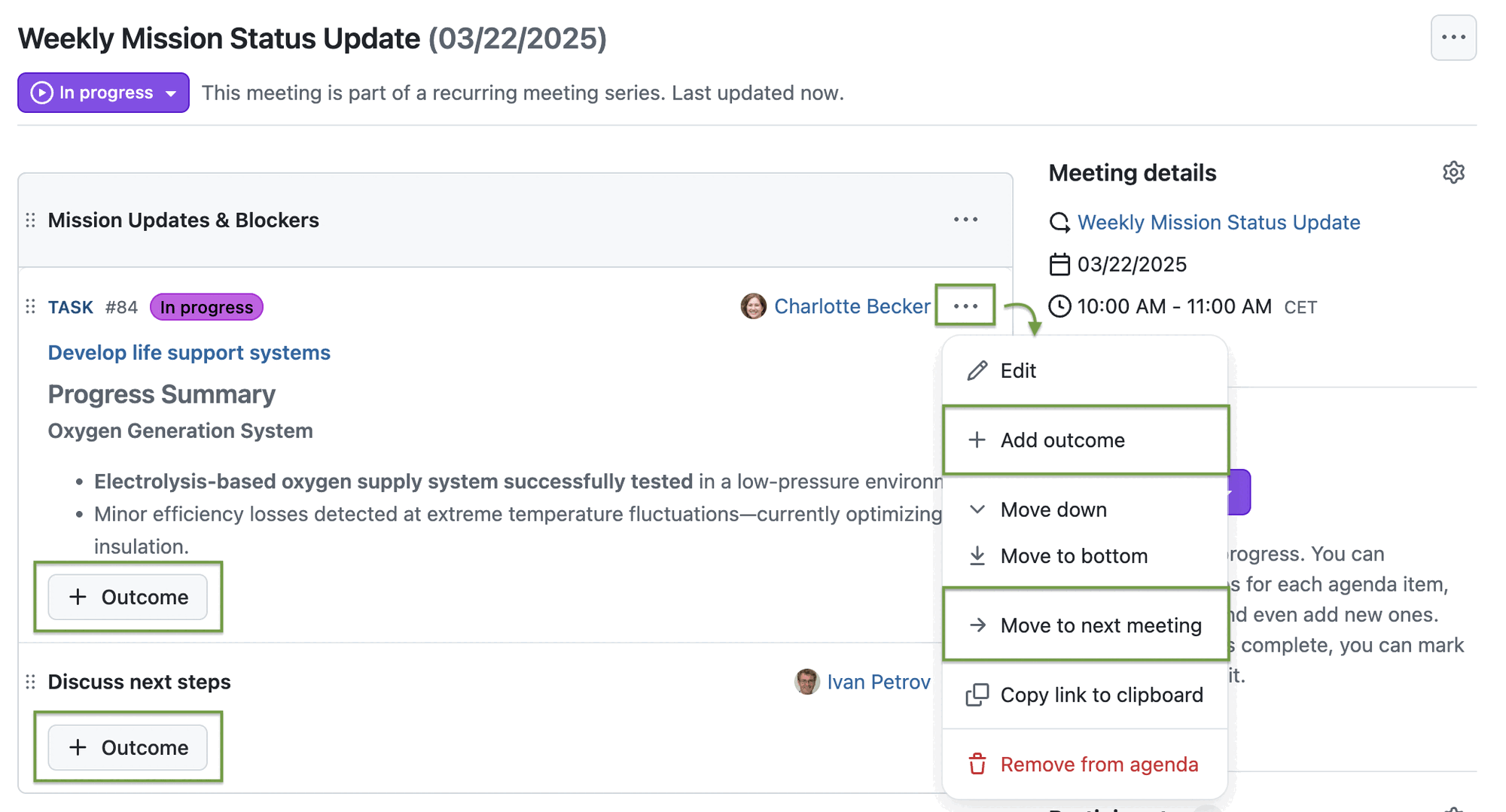This screenshot has width=1506, height=812.
Task: Click Charlotte Becker's profile link
Action: tap(852, 306)
